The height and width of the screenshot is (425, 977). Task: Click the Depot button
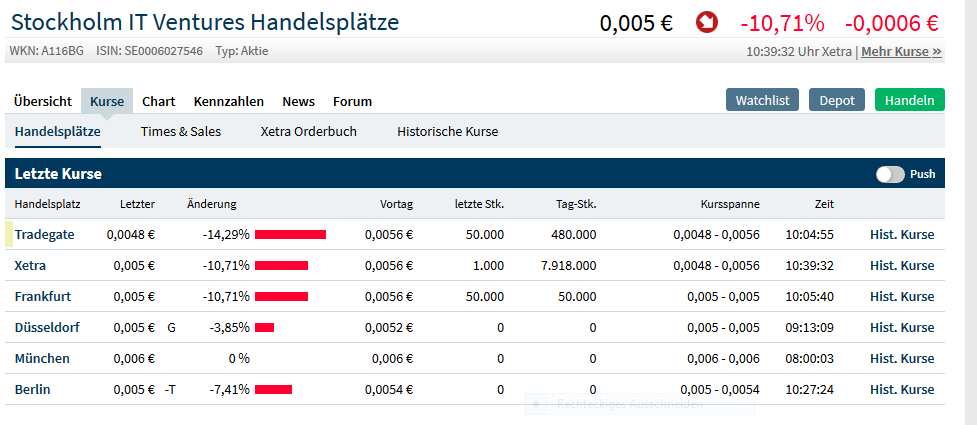(x=837, y=100)
